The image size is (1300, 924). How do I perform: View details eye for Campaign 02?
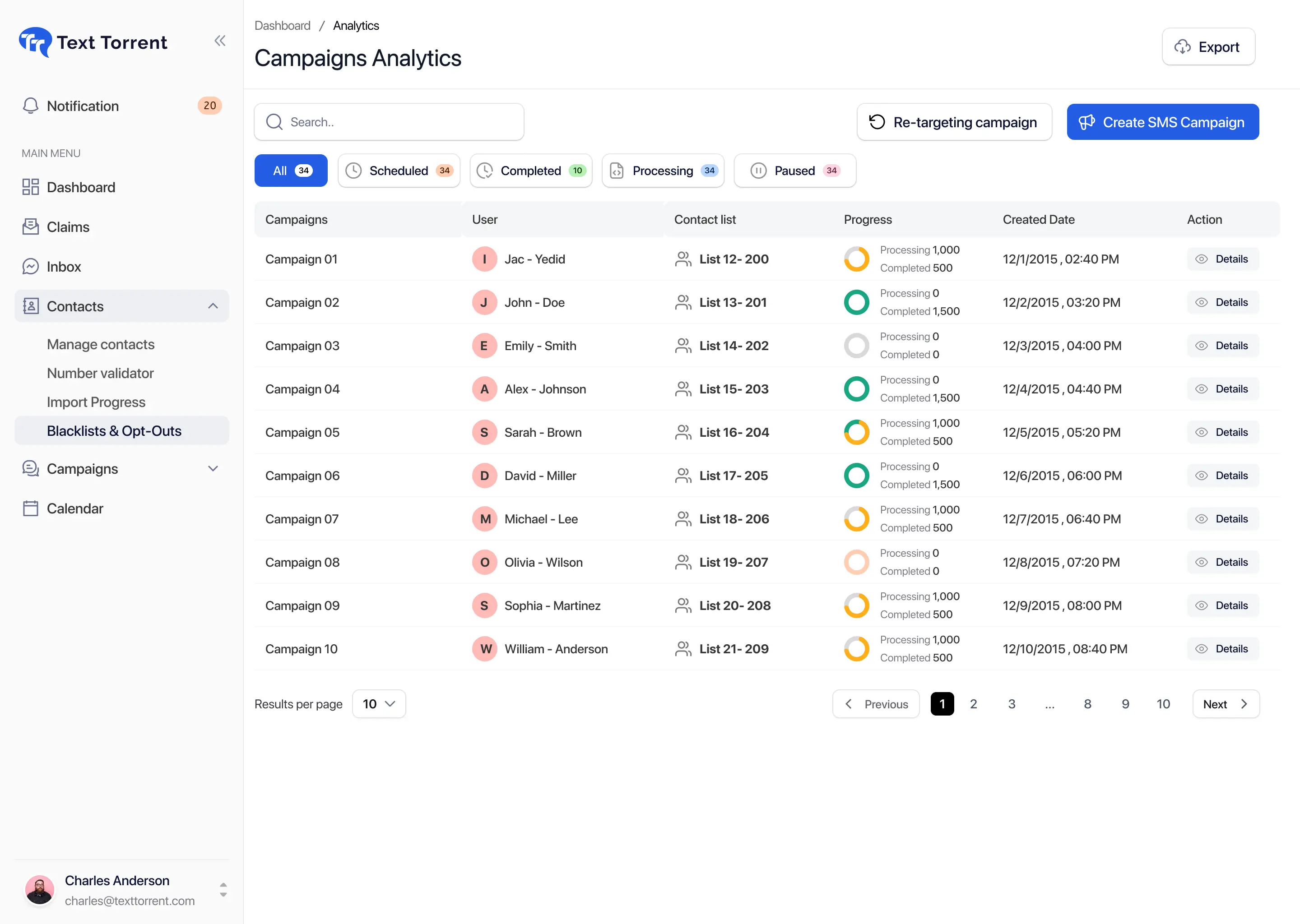1201,302
